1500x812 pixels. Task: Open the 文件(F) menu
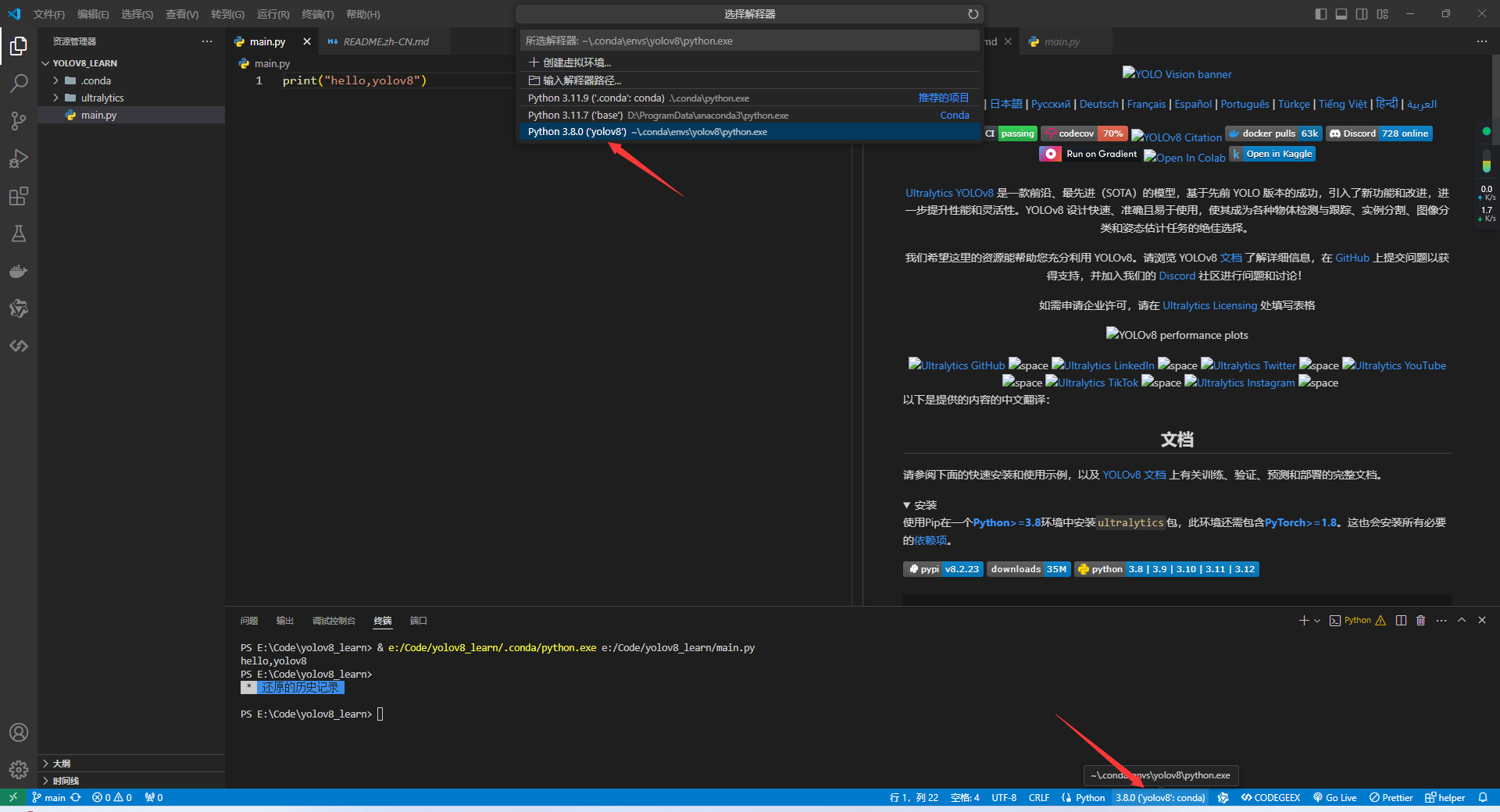[x=49, y=14]
